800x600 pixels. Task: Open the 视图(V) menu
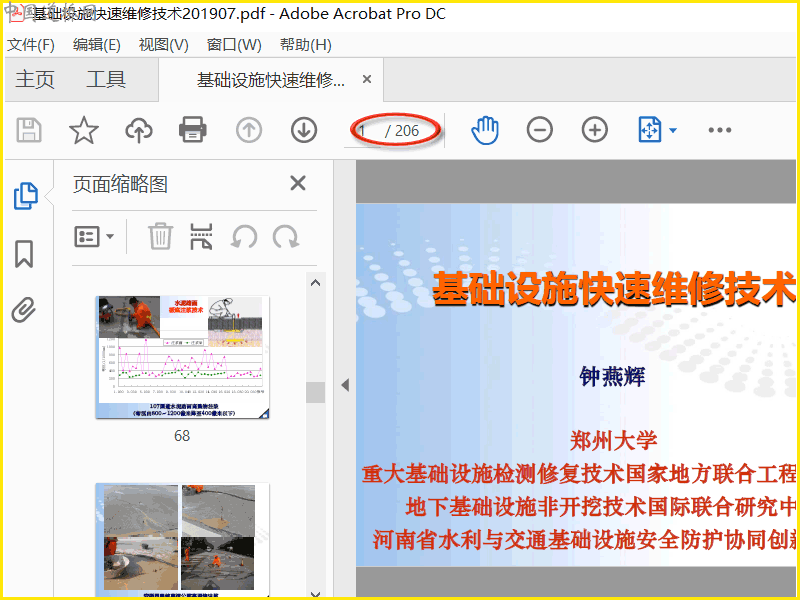(x=163, y=45)
